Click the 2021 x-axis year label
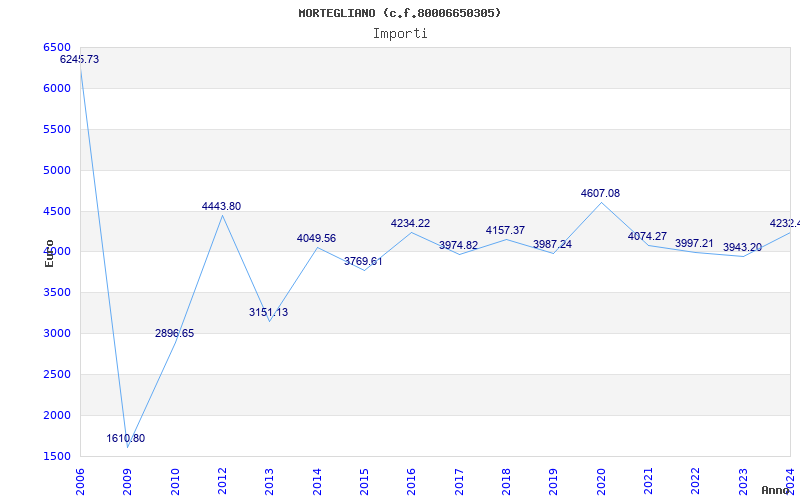Image resolution: width=800 pixels, height=500 pixels. click(648, 482)
